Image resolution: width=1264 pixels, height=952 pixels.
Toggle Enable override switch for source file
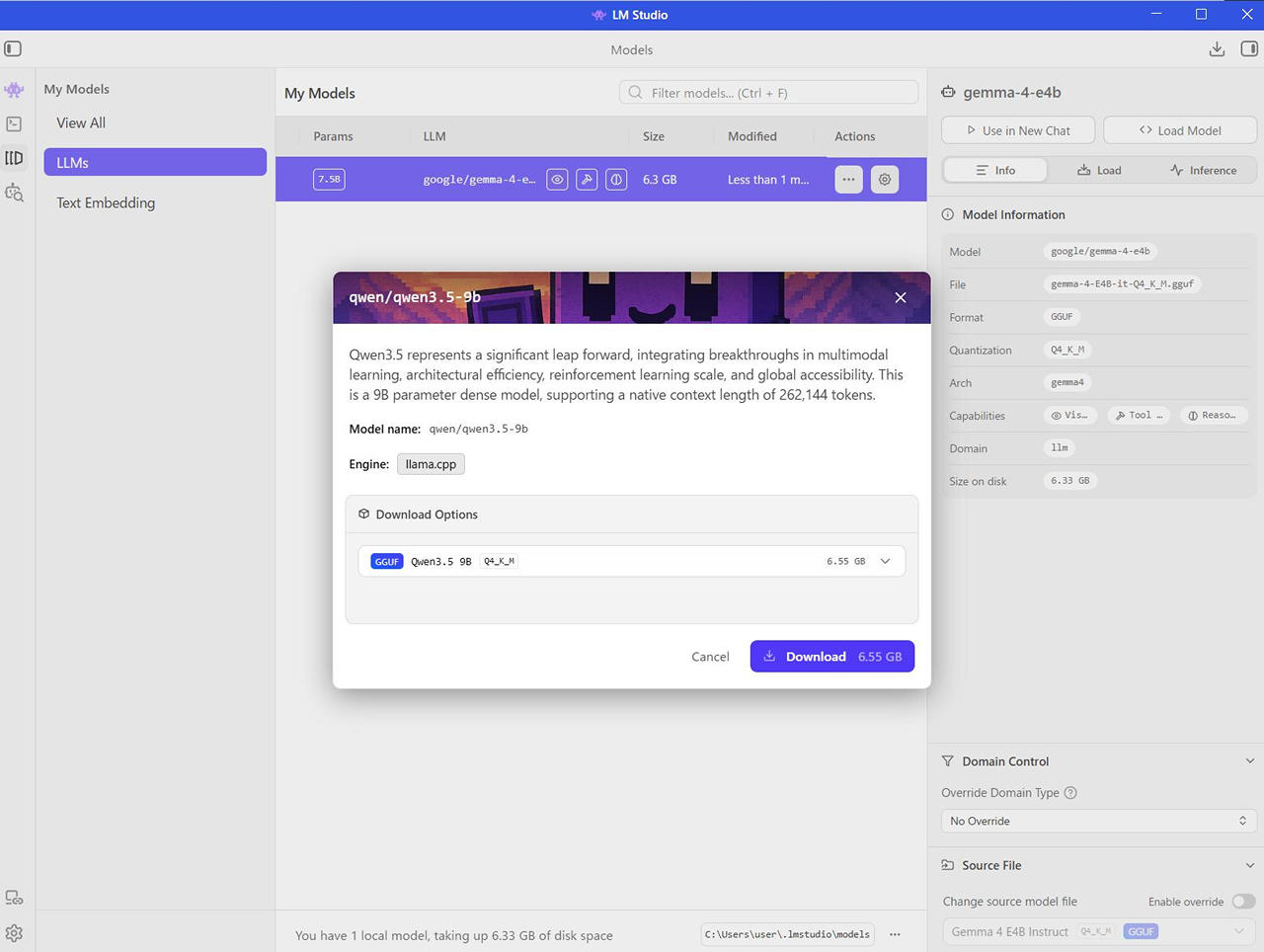pyautogui.click(x=1242, y=902)
